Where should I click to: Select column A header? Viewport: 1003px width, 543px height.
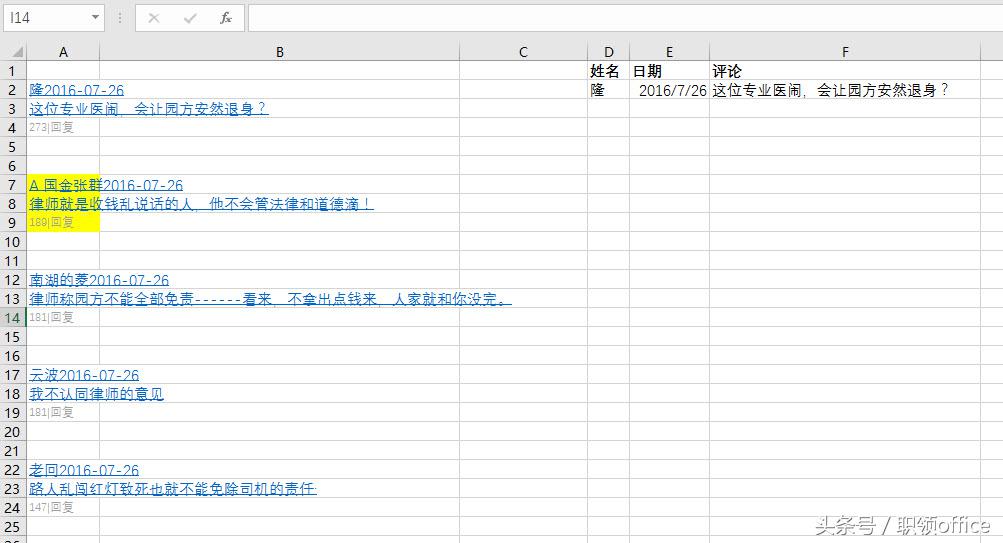[x=63, y=52]
